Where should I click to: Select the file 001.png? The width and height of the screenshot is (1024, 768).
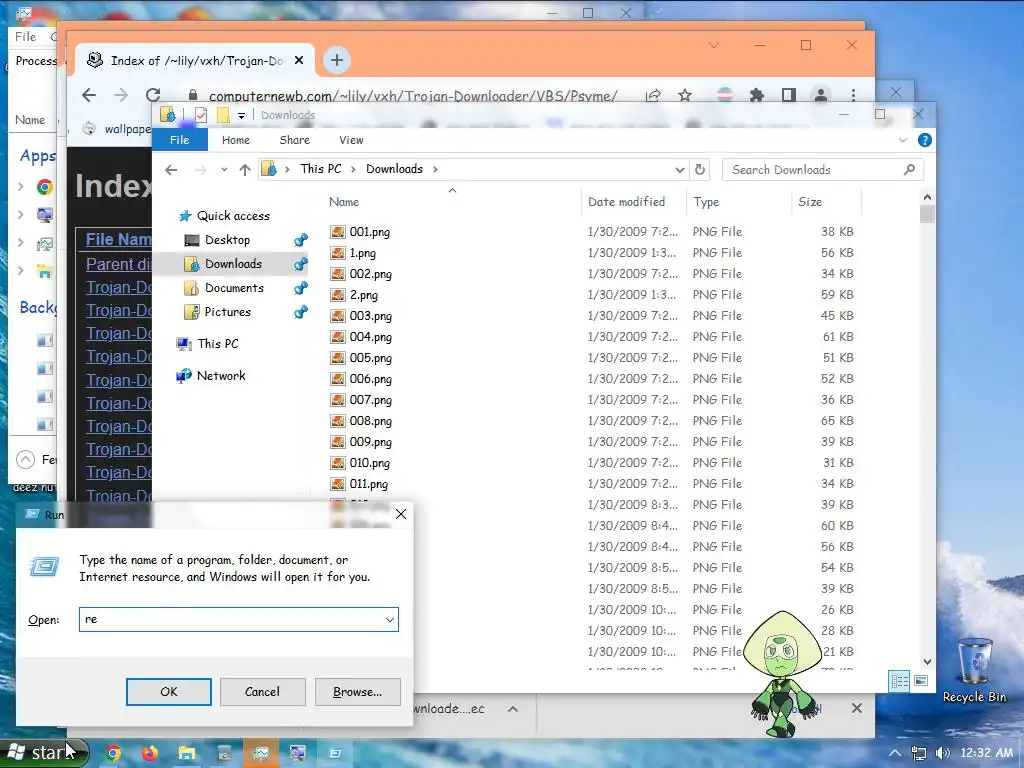tap(369, 232)
